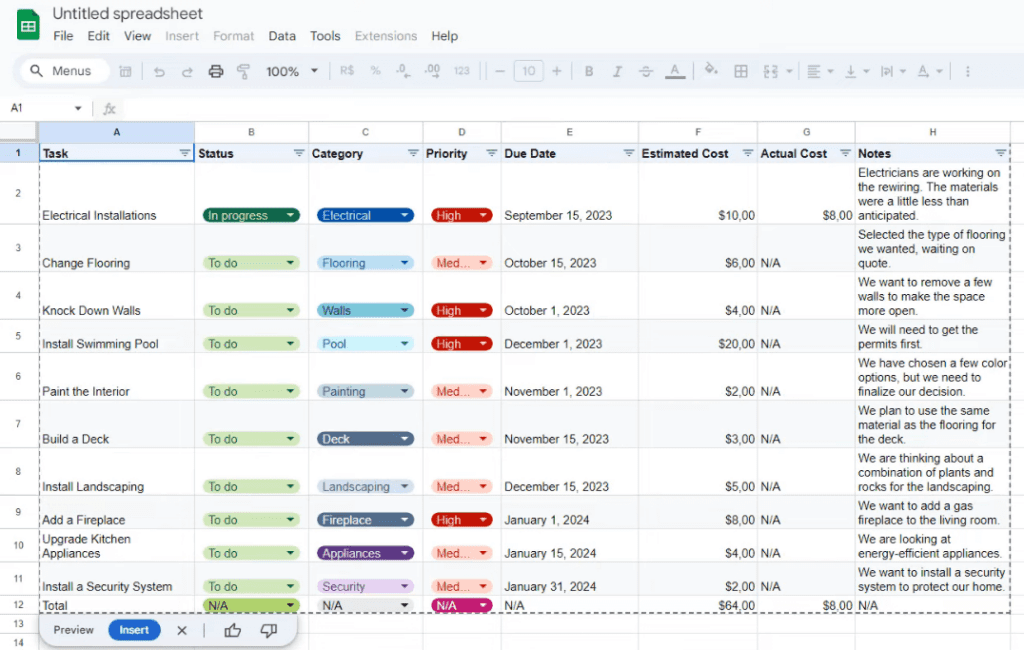Screen dimensions: 1024x650
Task: Click the icon right of Menus search
Action: coord(125,71)
